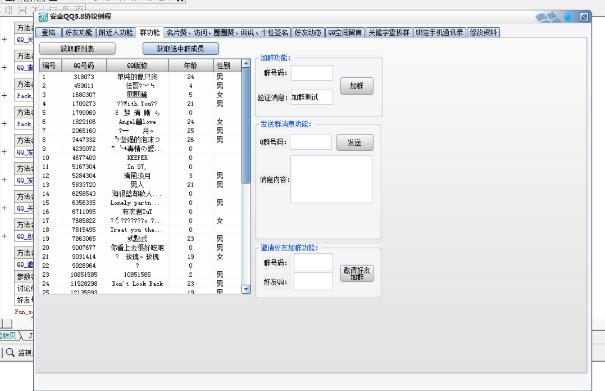Click QQ number 3447332 in the list

pyautogui.click(x=84, y=140)
